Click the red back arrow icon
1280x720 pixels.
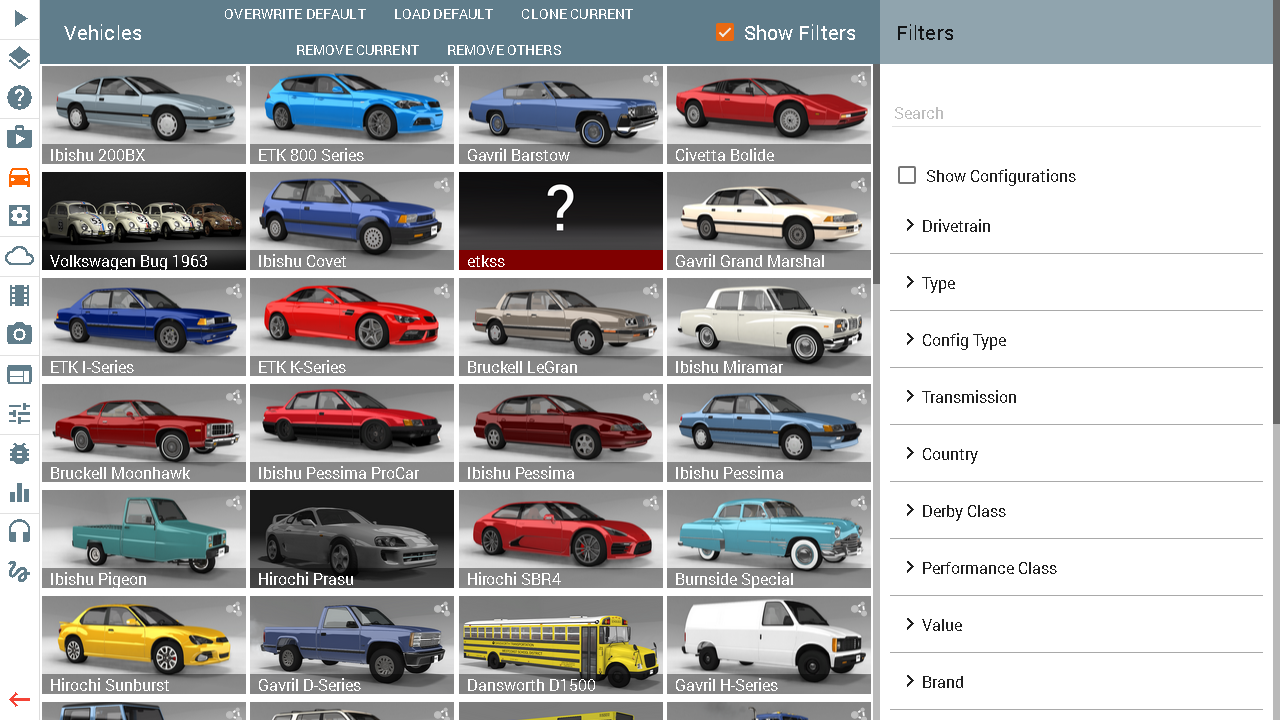point(20,700)
